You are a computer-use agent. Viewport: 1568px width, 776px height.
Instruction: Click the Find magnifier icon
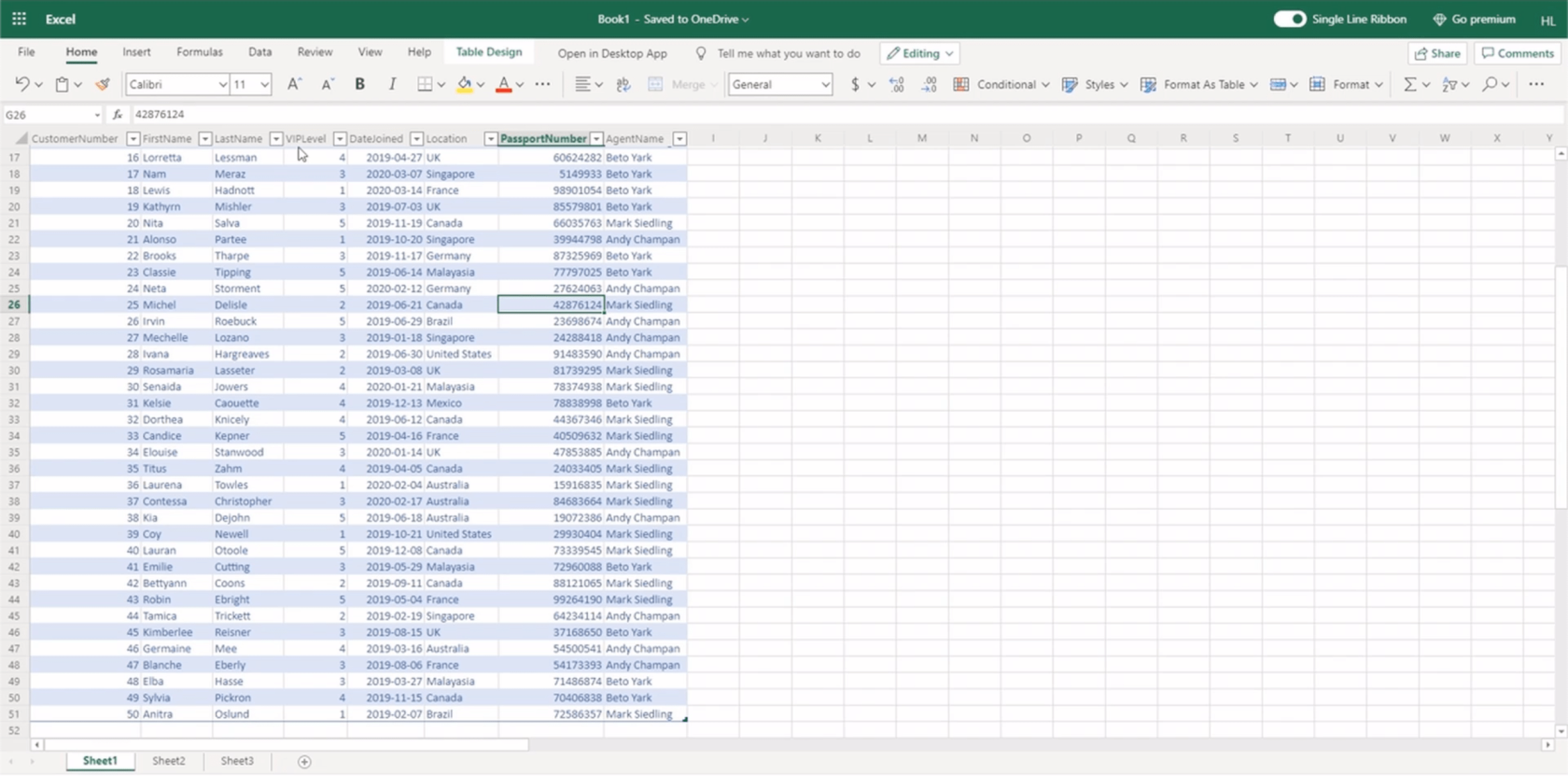pyautogui.click(x=1490, y=84)
